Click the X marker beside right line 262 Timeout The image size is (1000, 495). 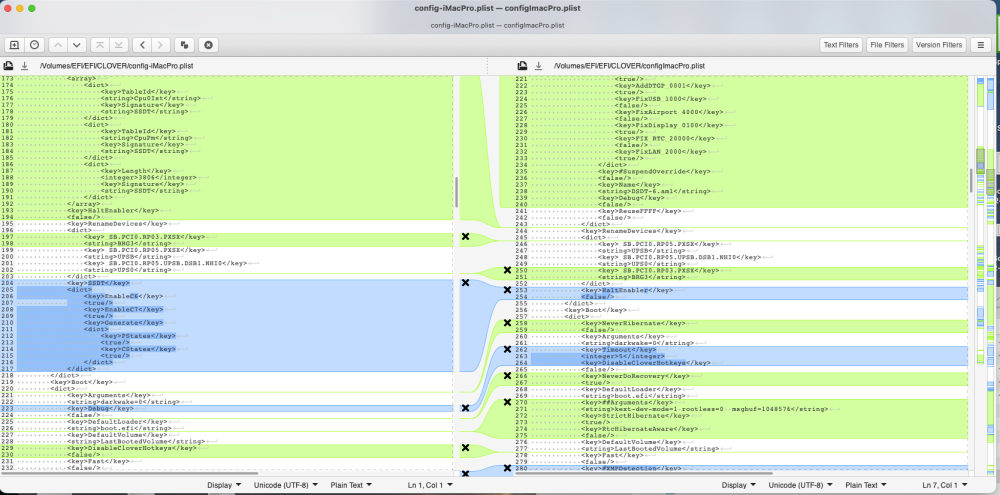(x=507, y=350)
